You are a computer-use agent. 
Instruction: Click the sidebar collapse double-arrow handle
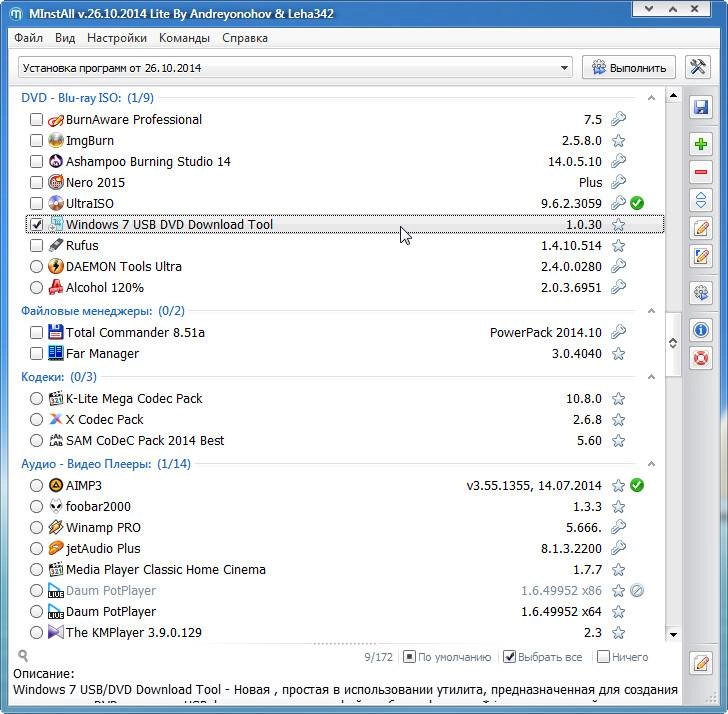(673, 344)
